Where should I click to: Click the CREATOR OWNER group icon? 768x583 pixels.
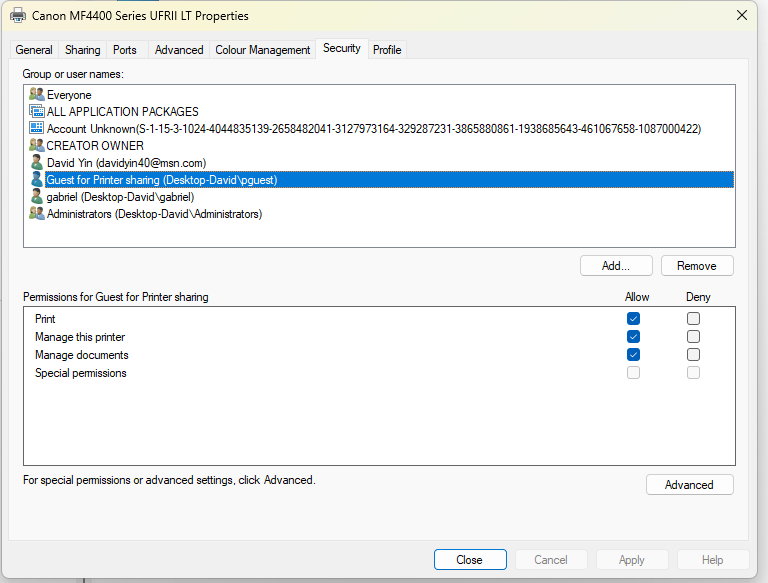coord(37,145)
